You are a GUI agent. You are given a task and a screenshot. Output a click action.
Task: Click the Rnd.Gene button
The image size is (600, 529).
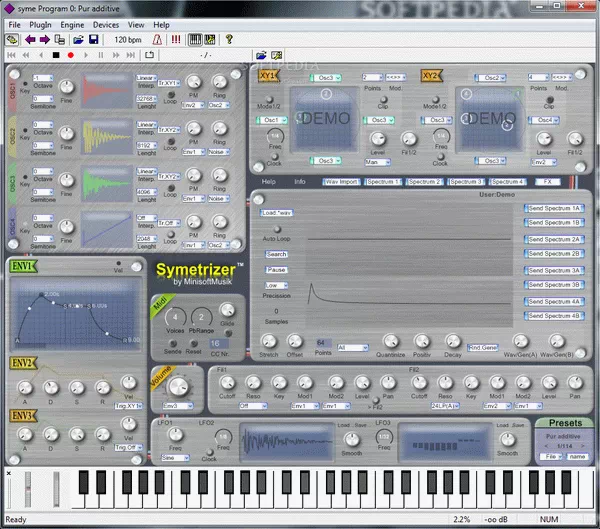[x=483, y=348]
